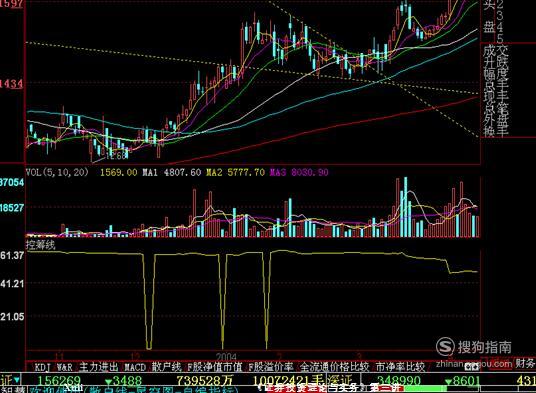The width and height of the screenshot is (536, 393).
Task: Click the 18527 volume axis label
Action: pos(12,207)
